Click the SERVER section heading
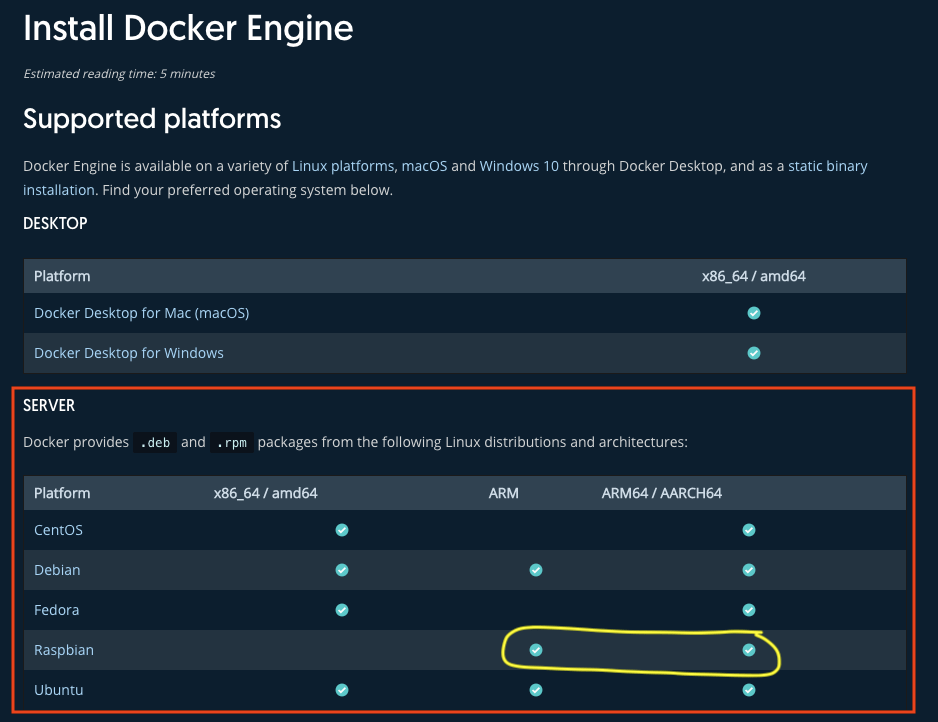The image size is (938, 722). (x=49, y=406)
